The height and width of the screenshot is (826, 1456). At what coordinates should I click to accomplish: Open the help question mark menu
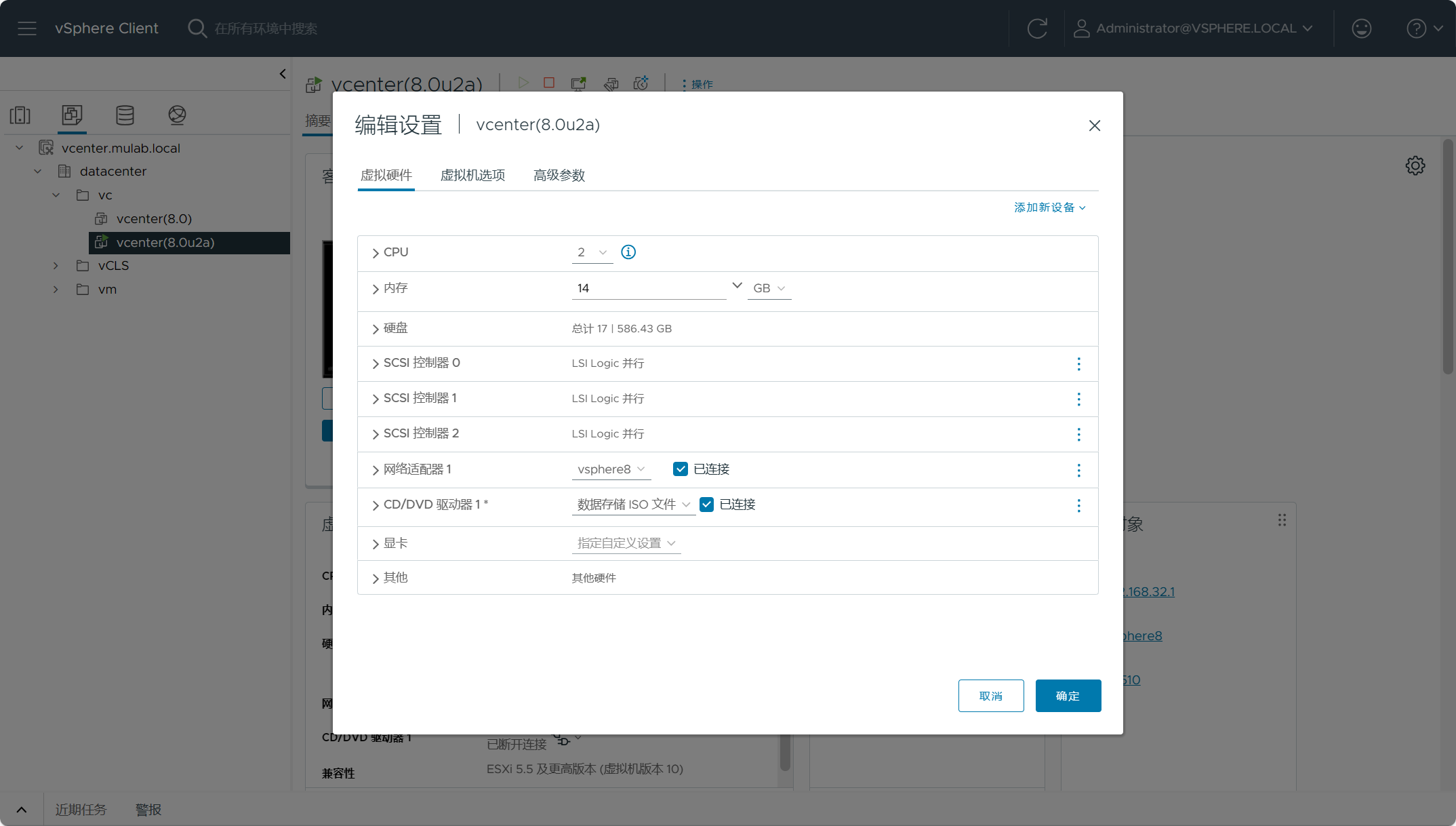1424,28
